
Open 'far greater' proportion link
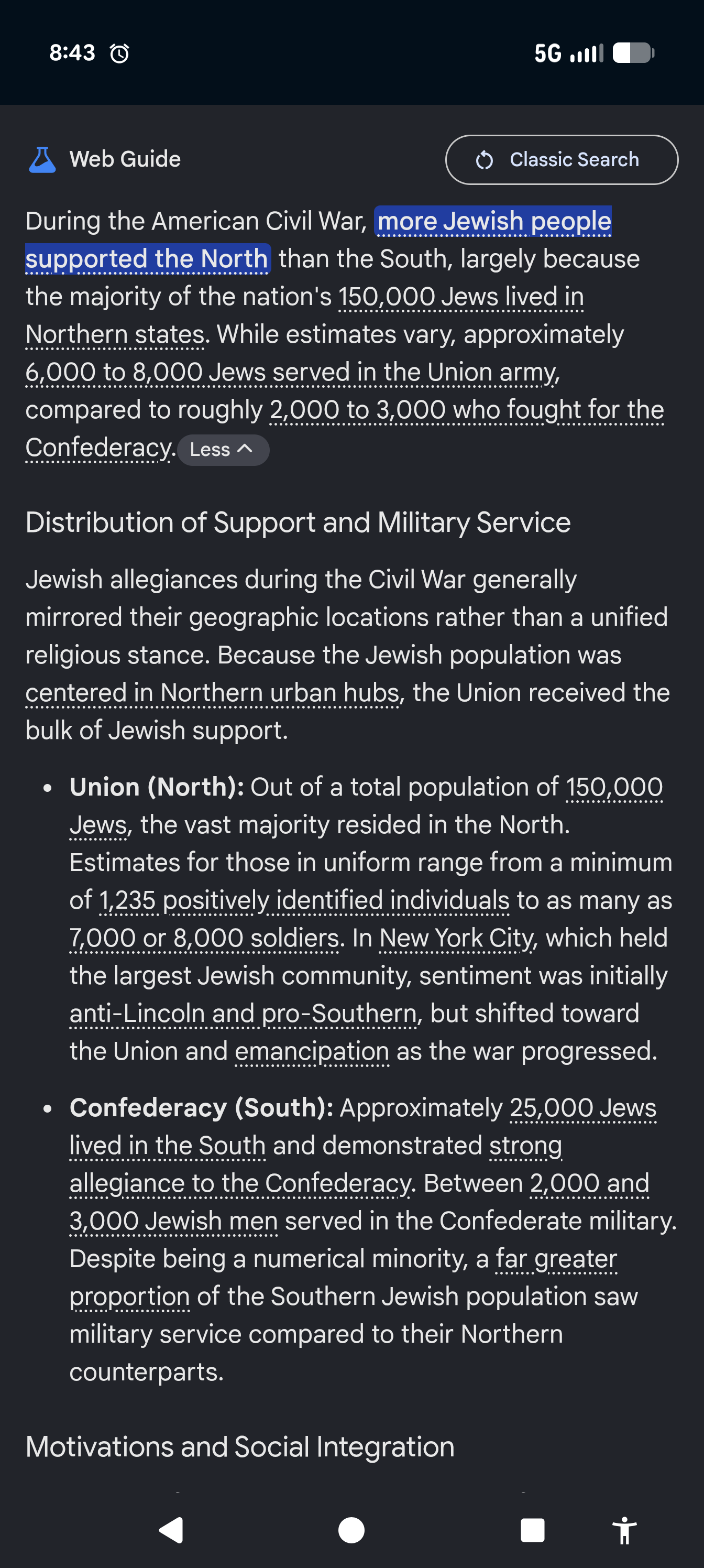pos(556,1259)
